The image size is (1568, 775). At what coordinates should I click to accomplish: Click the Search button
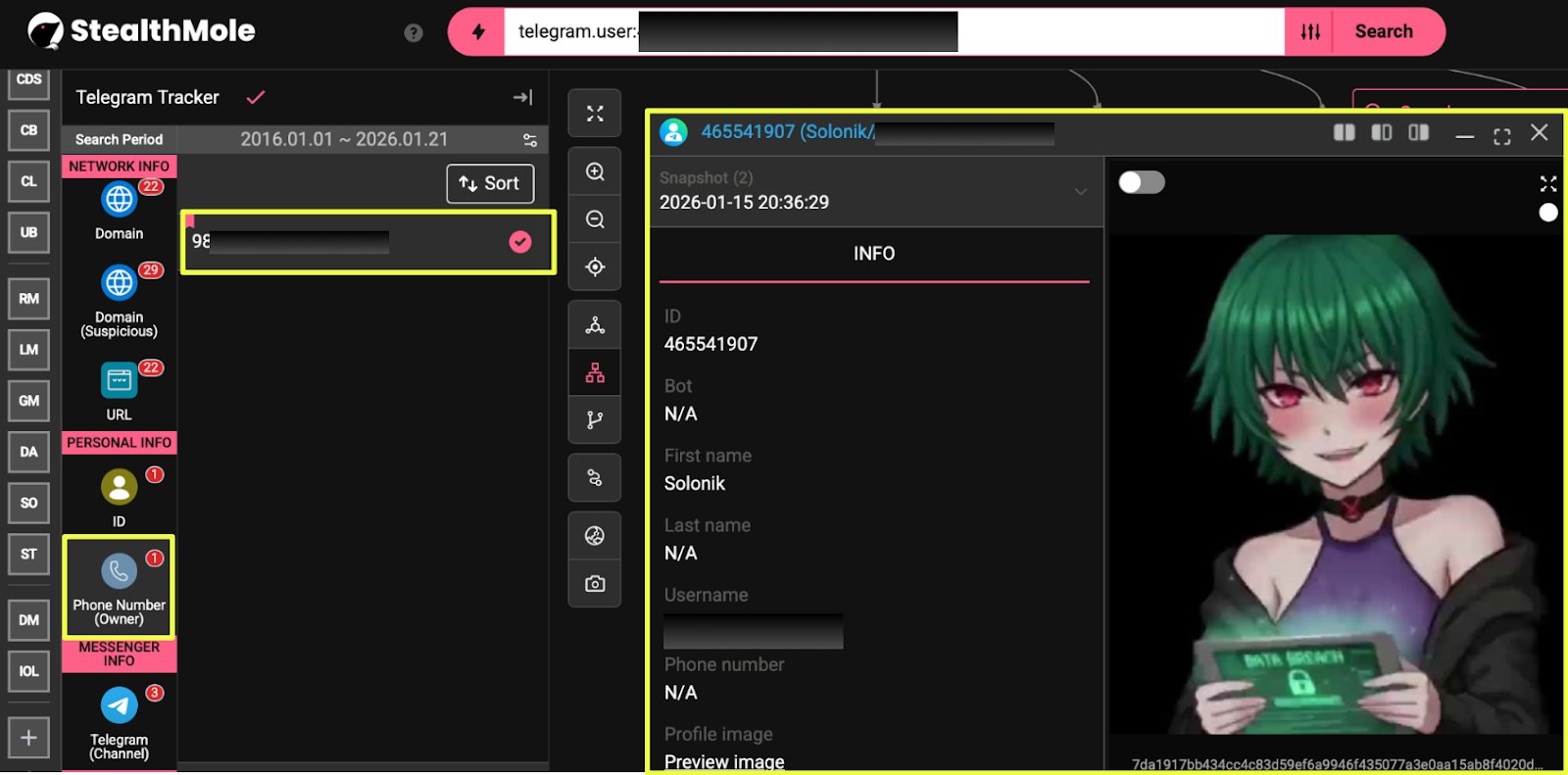tap(1383, 31)
